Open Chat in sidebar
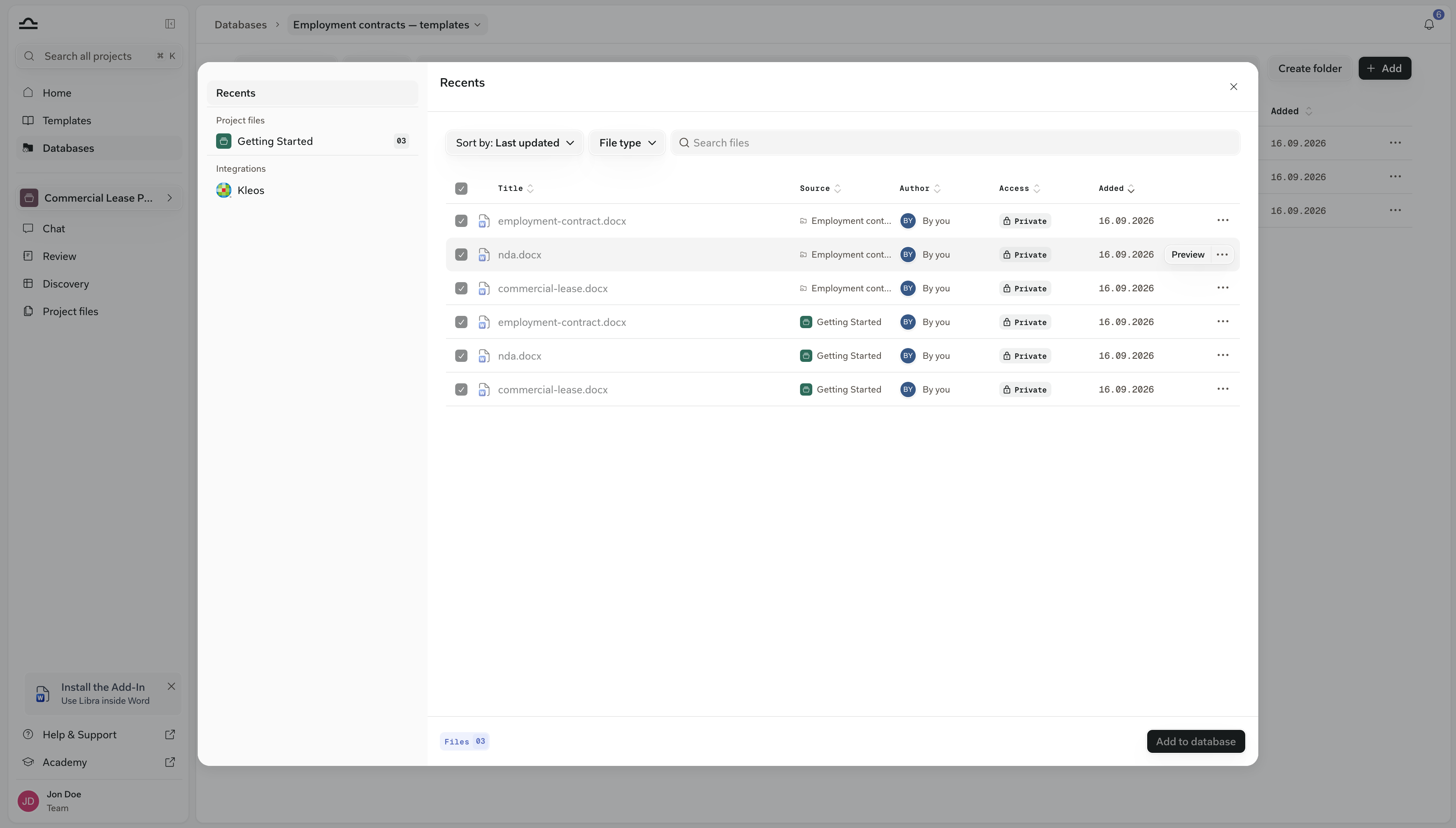Viewport: 1456px width, 828px height. (x=99, y=228)
